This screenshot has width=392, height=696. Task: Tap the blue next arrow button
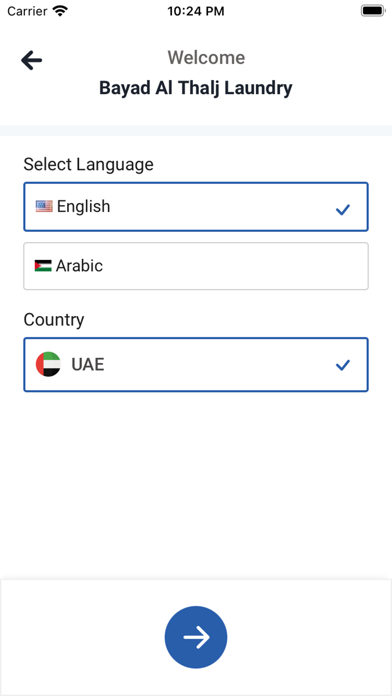tap(196, 637)
